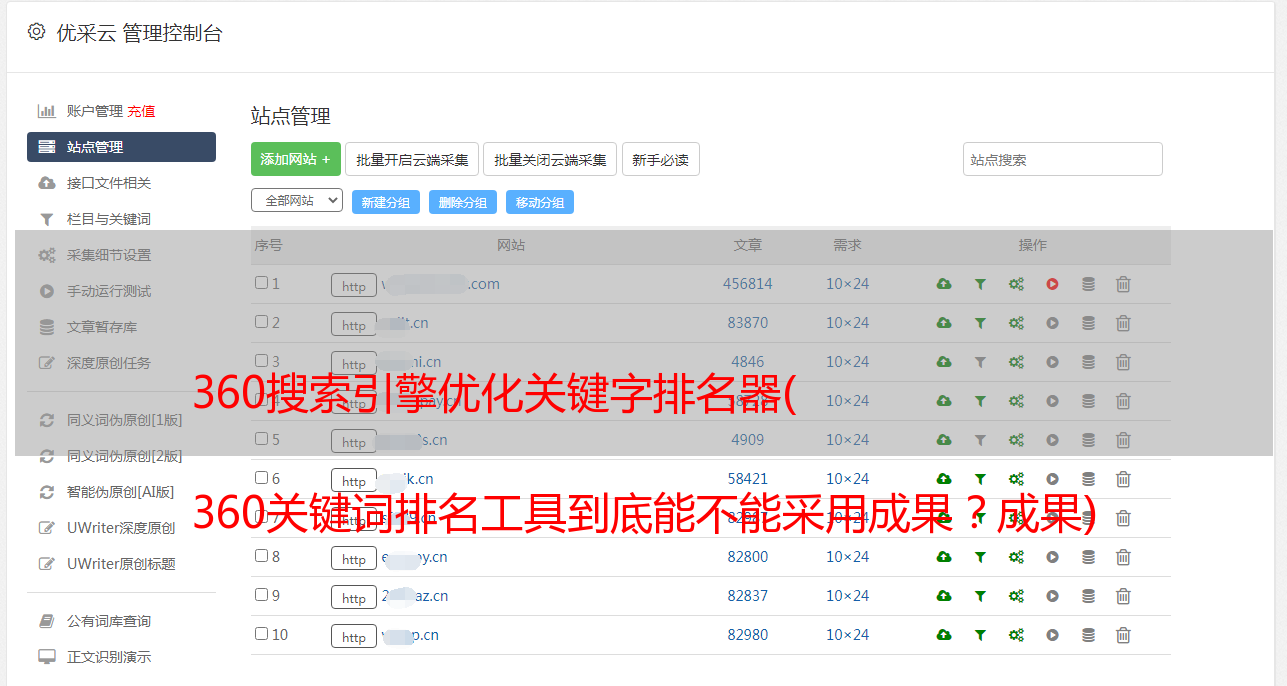
Task: Click gear icon beside 优采云 管理控制台 title
Action: [x=37, y=32]
